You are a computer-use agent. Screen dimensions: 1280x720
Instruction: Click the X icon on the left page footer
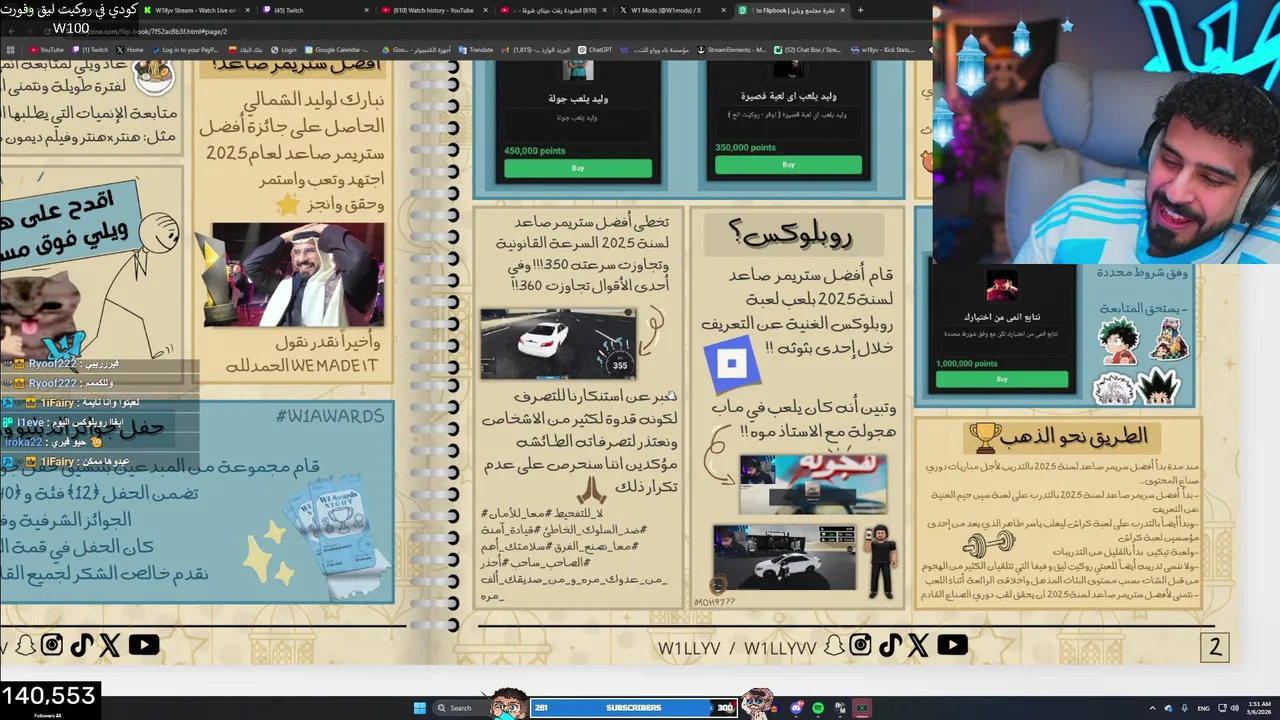(109, 645)
